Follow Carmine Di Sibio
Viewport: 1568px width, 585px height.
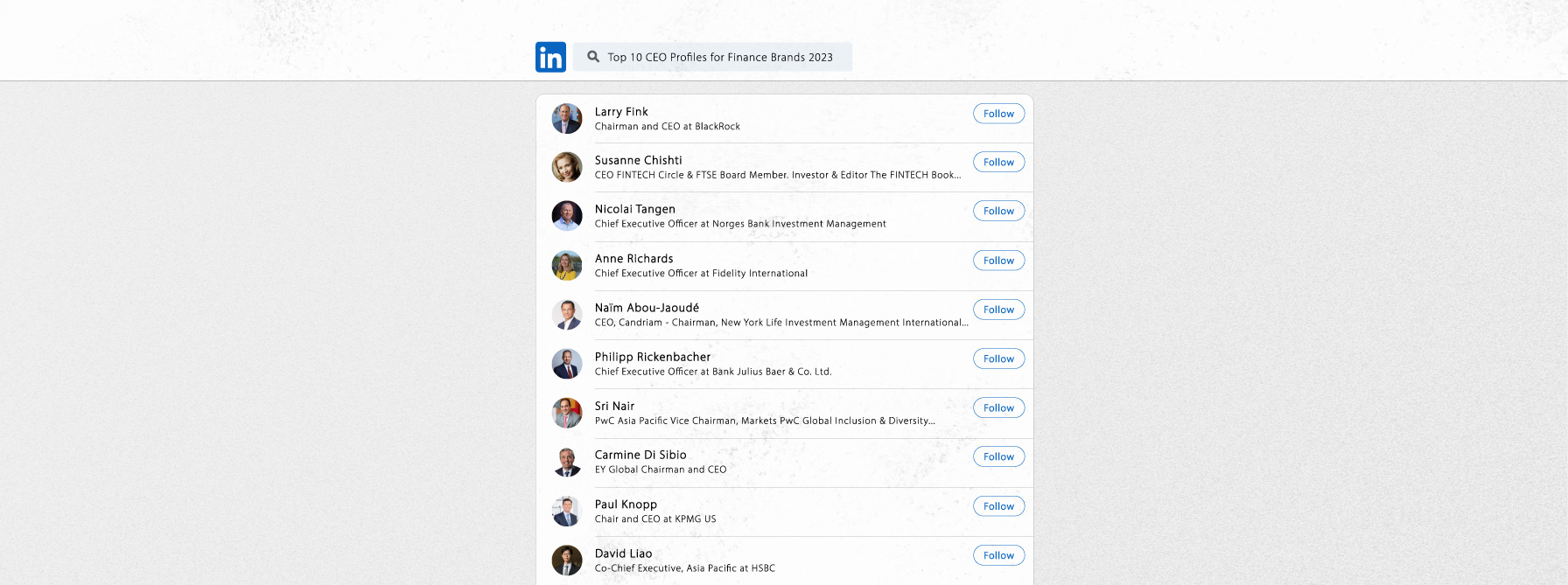tap(998, 456)
